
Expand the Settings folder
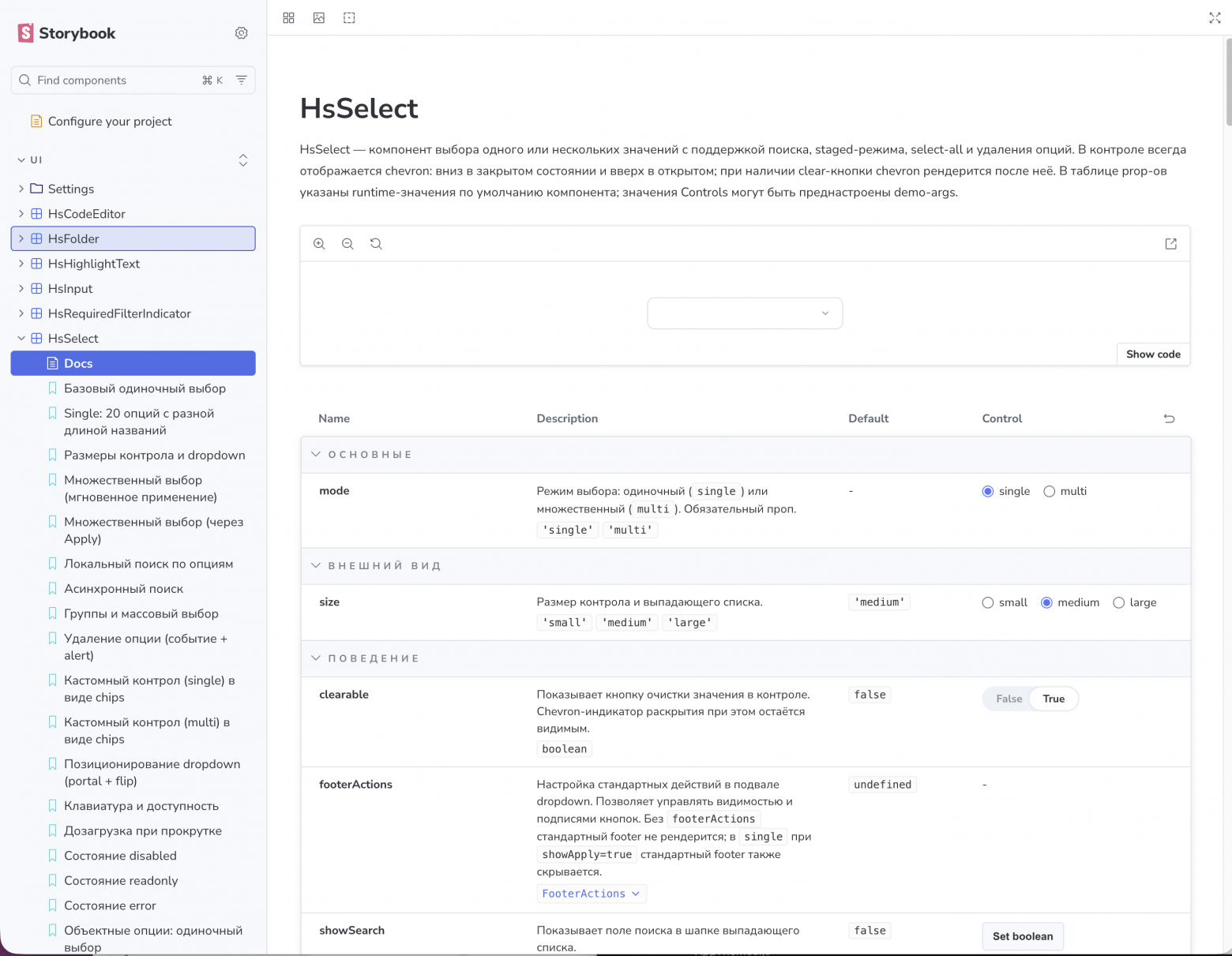[21, 189]
